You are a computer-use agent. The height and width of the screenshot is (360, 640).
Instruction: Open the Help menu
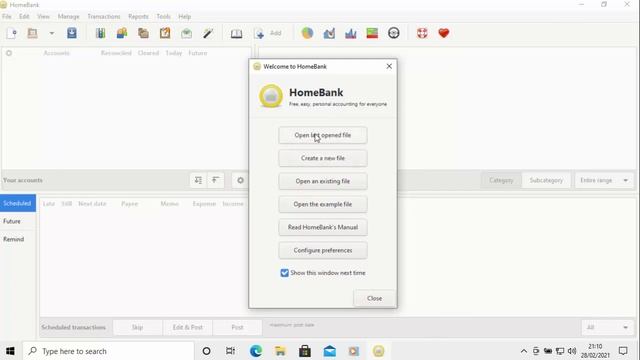[x=184, y=16]
